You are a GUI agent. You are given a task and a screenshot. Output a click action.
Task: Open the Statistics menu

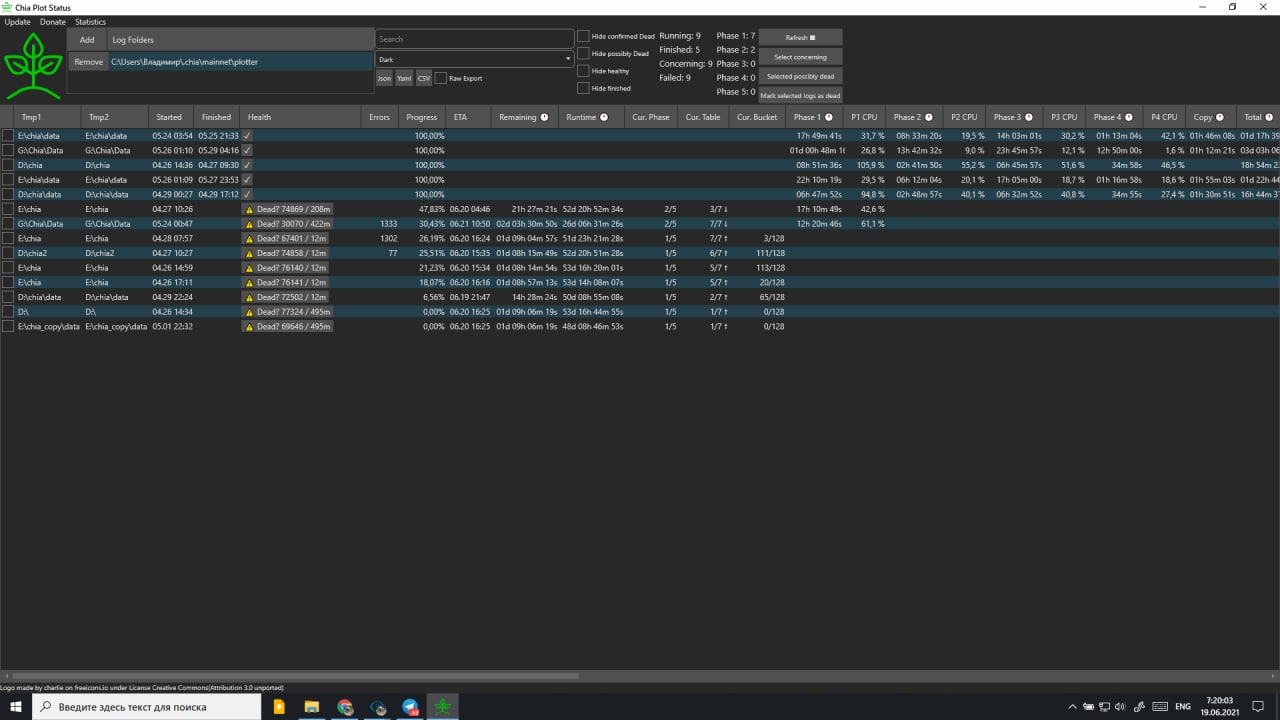[90, 22]
